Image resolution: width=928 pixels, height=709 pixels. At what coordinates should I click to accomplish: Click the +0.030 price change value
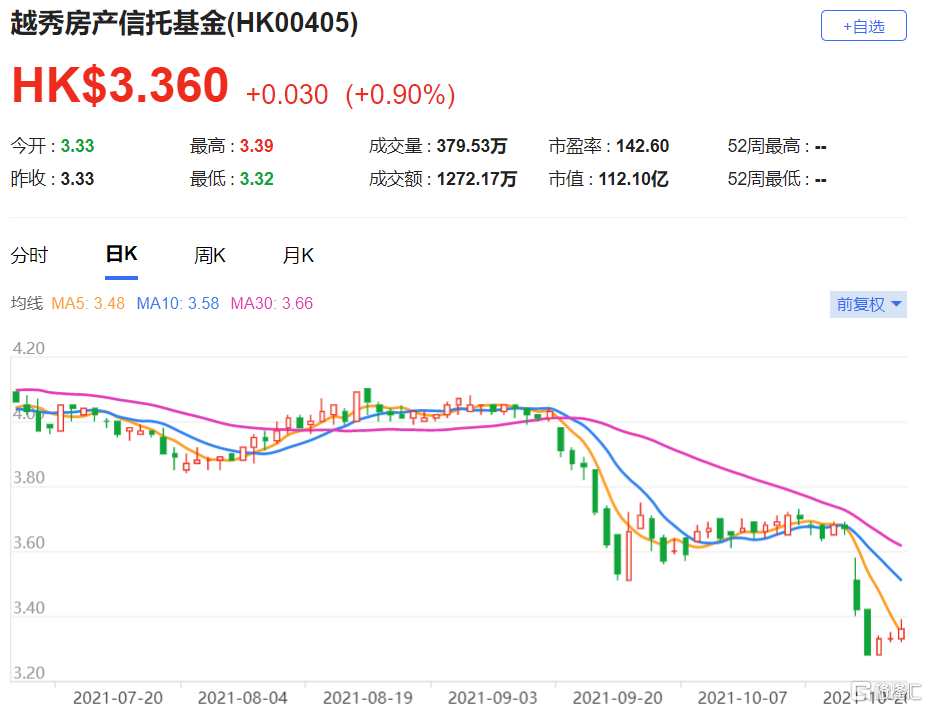(x=286, y=95)
